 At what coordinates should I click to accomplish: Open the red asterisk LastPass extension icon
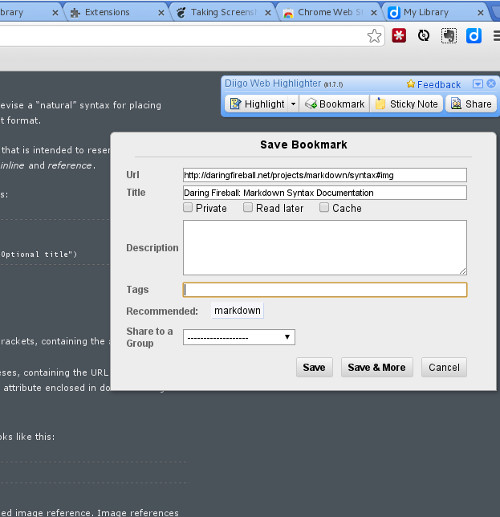point(399,36)
